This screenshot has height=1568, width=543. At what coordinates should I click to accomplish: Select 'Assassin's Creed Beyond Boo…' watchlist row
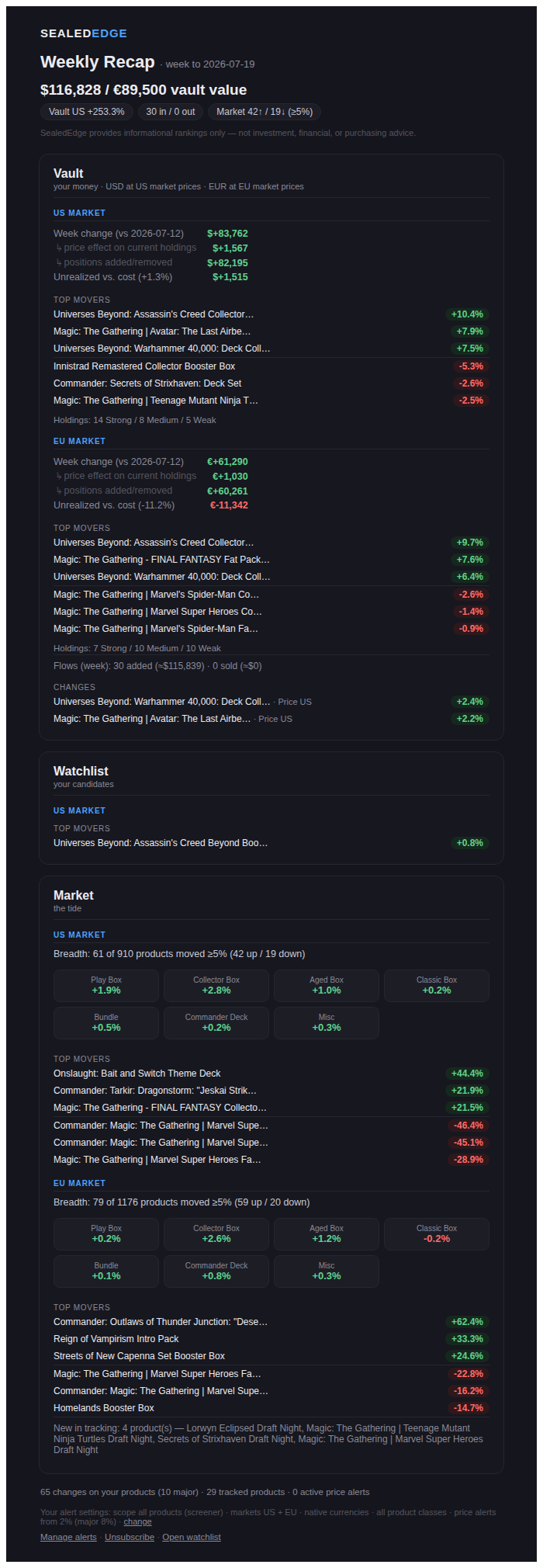pos(271,843)
